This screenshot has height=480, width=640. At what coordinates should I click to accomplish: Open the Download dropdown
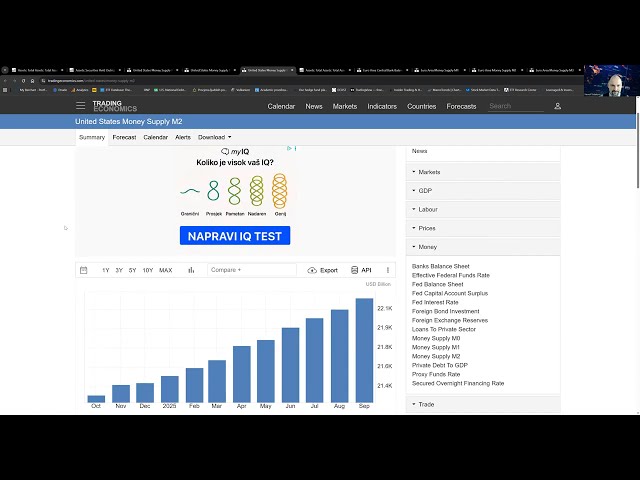coord(215,137)
